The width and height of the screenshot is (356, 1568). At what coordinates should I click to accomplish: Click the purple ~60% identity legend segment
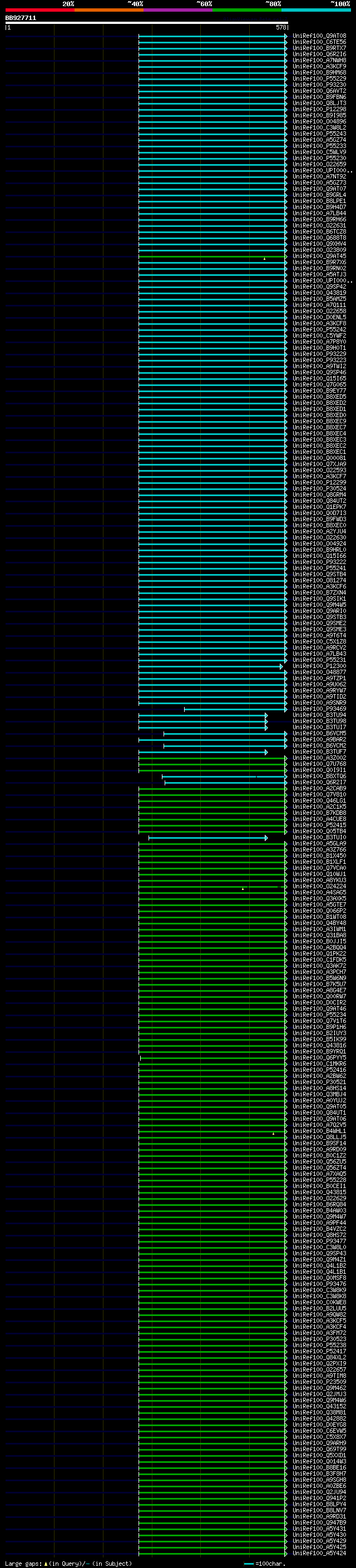pyautogui.click(x=177, y=10)
